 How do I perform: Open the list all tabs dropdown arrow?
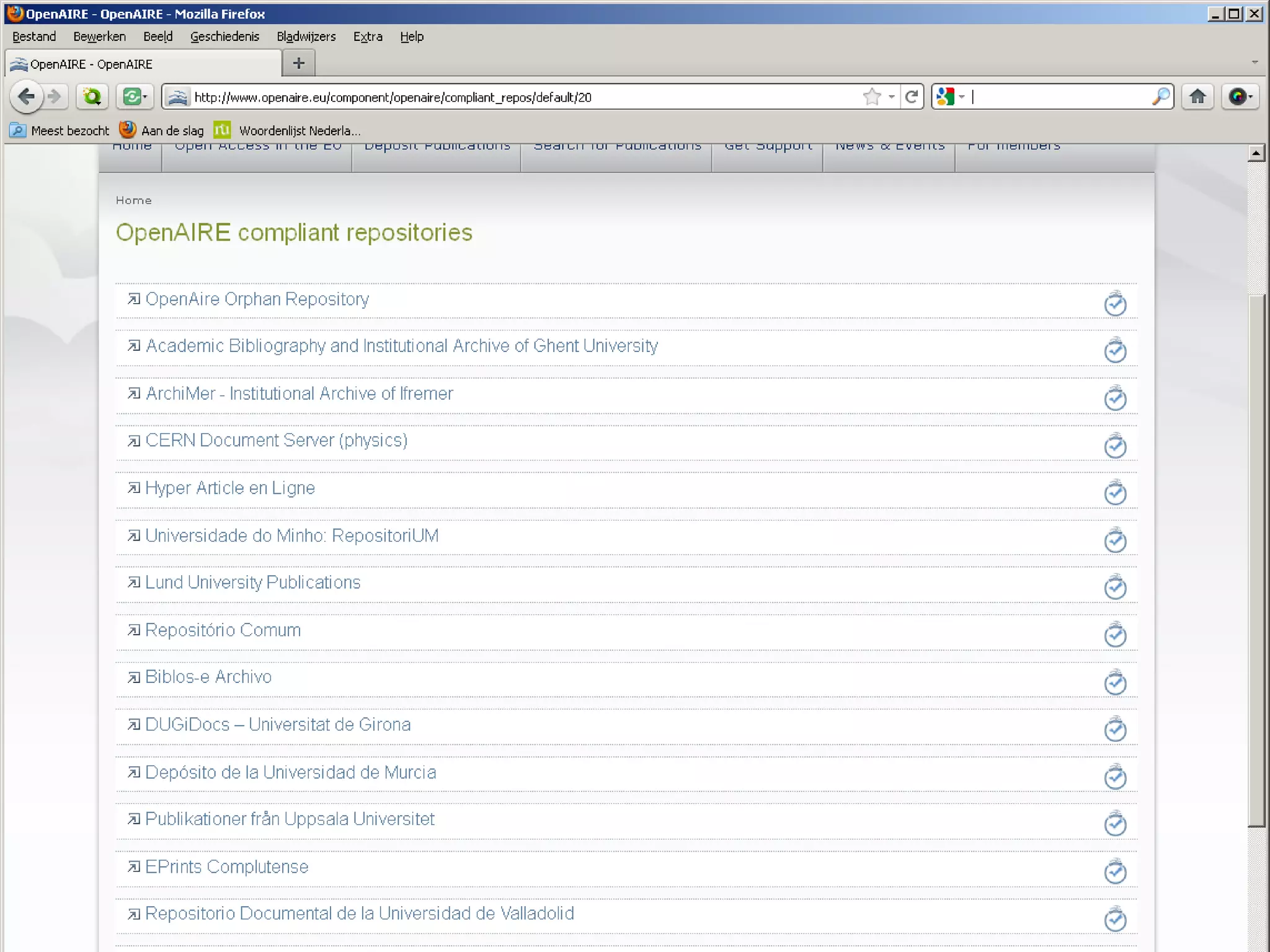click(x=1254, y=62)
